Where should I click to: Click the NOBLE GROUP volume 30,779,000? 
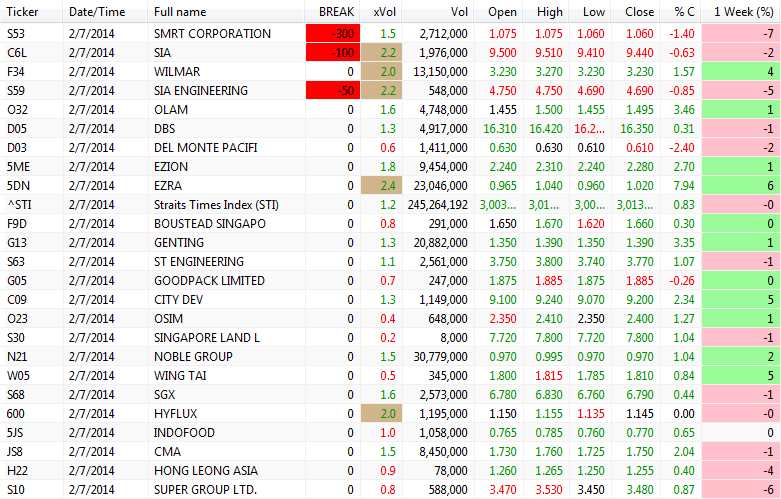[x=438, y=357]
